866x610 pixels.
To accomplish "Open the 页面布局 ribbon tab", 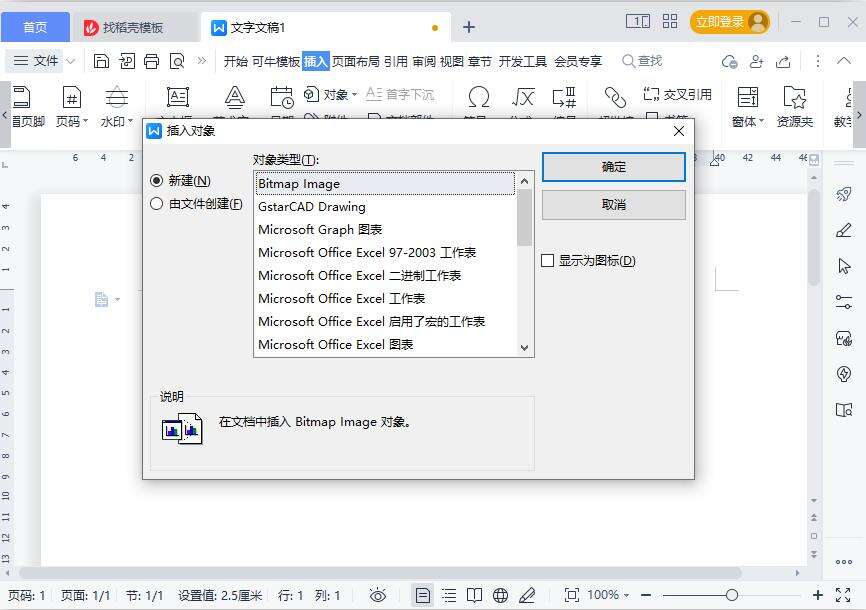I will (356, 61).
